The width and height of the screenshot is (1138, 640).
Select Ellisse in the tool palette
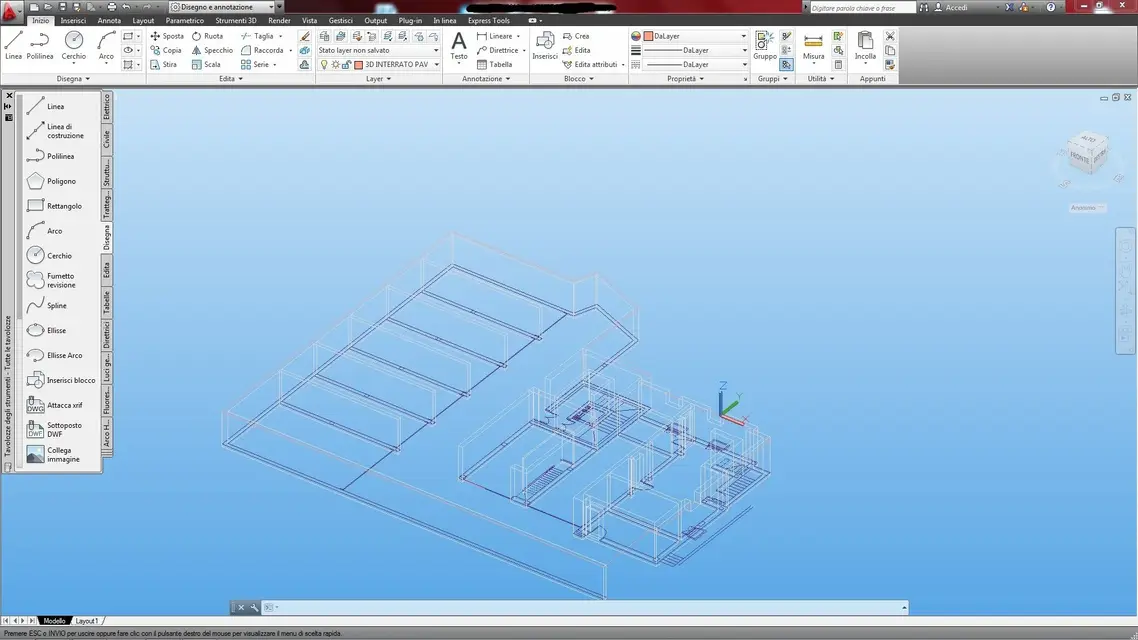click(46, 330)
